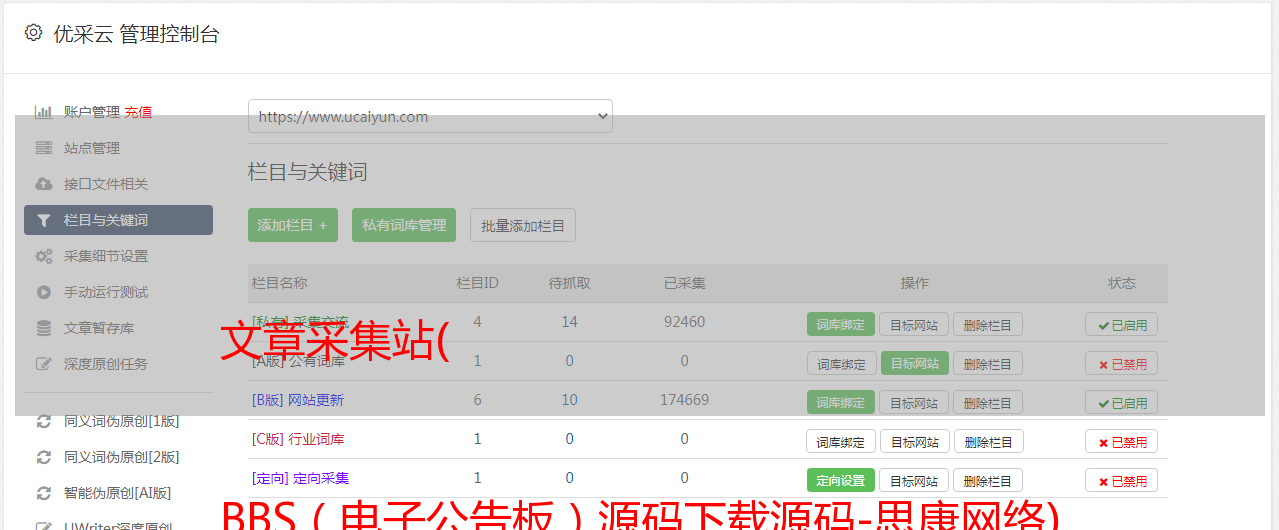The width and height of the screenshot is (1279, 530).
Task: Delete the [C版] 行业词库 column
Action: [x=988, y=441]
